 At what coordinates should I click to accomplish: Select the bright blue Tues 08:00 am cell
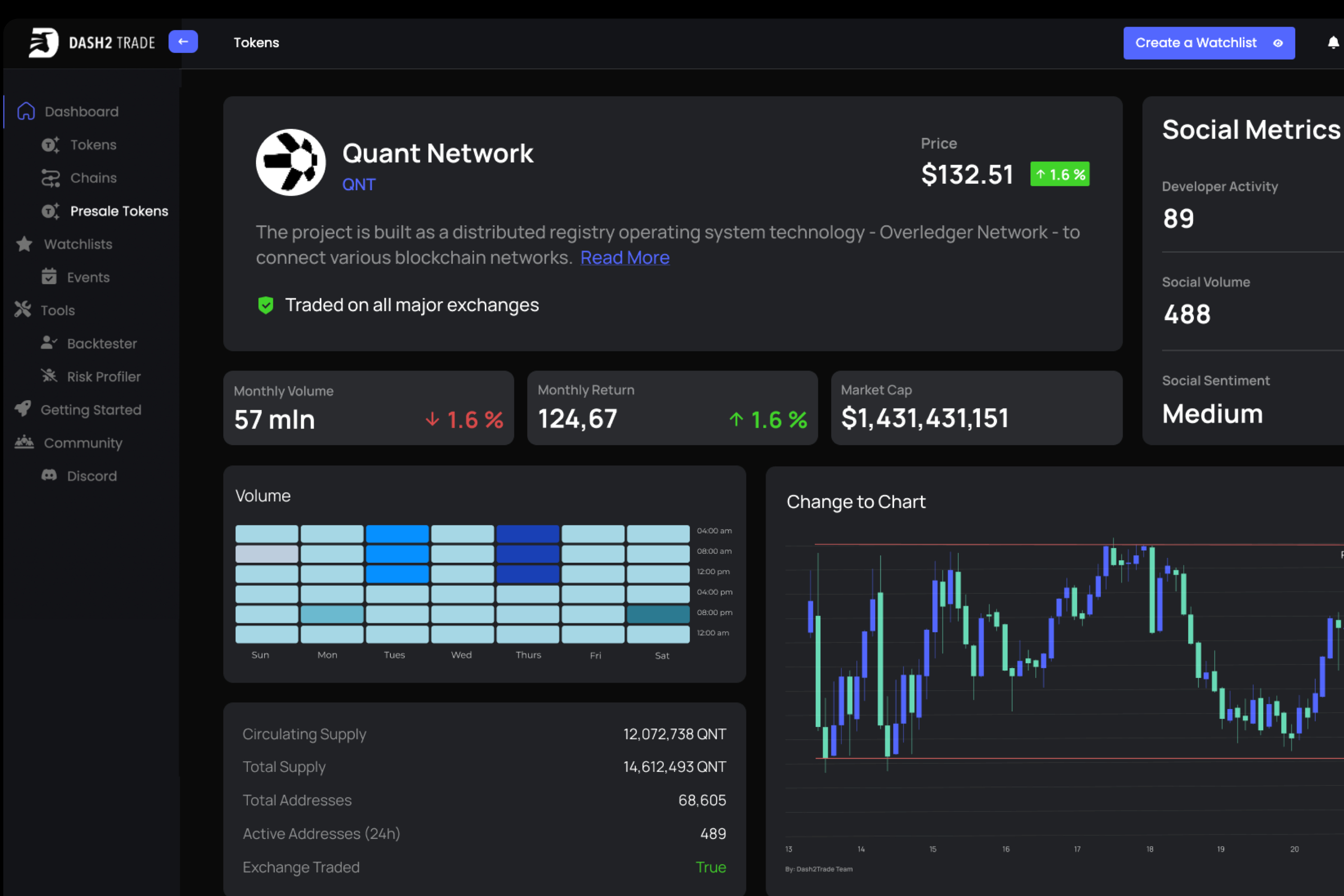(x=397, y=554)
